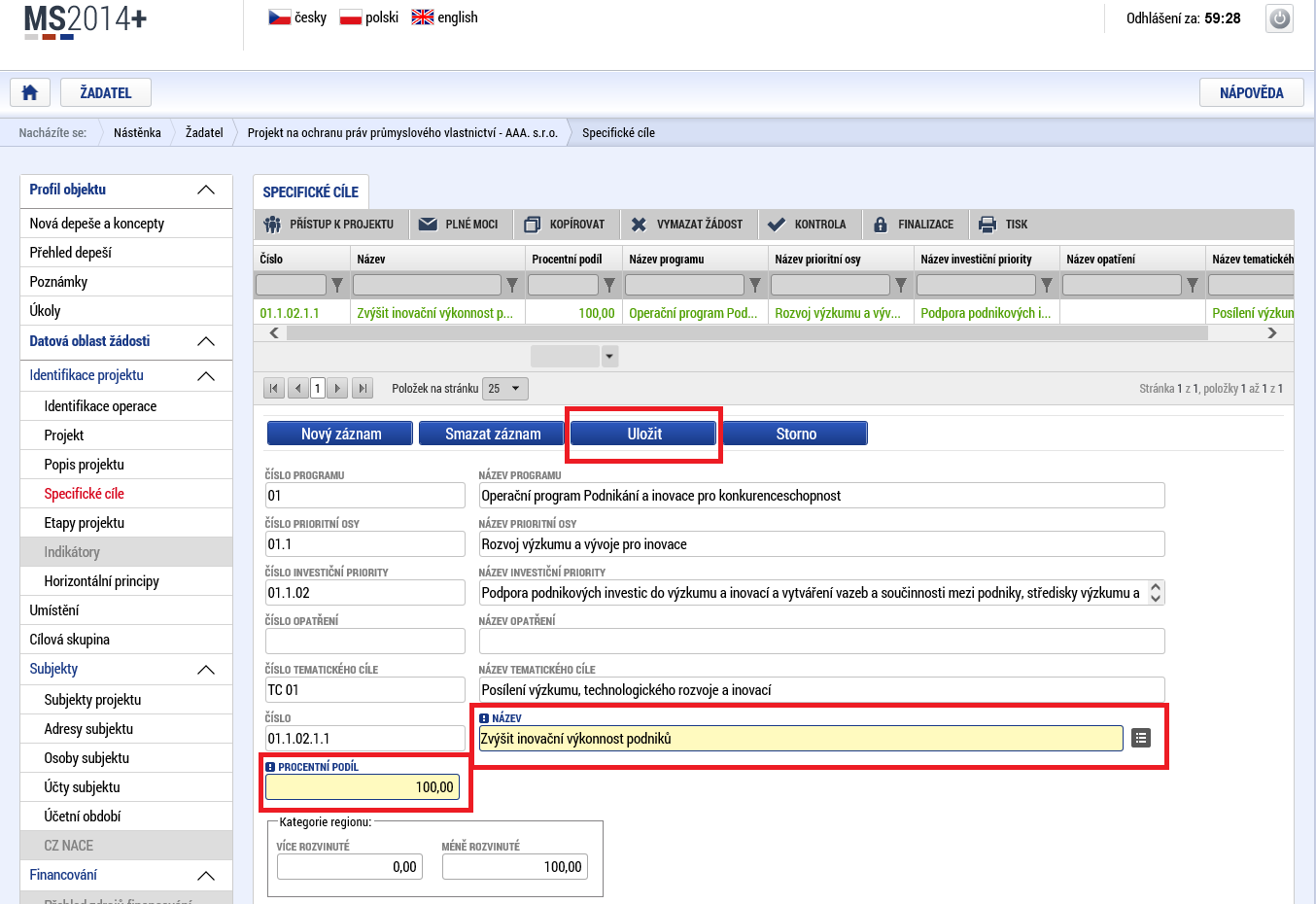Click filter icon of Číslo column
1316x904 pixels.
(337, 285)
